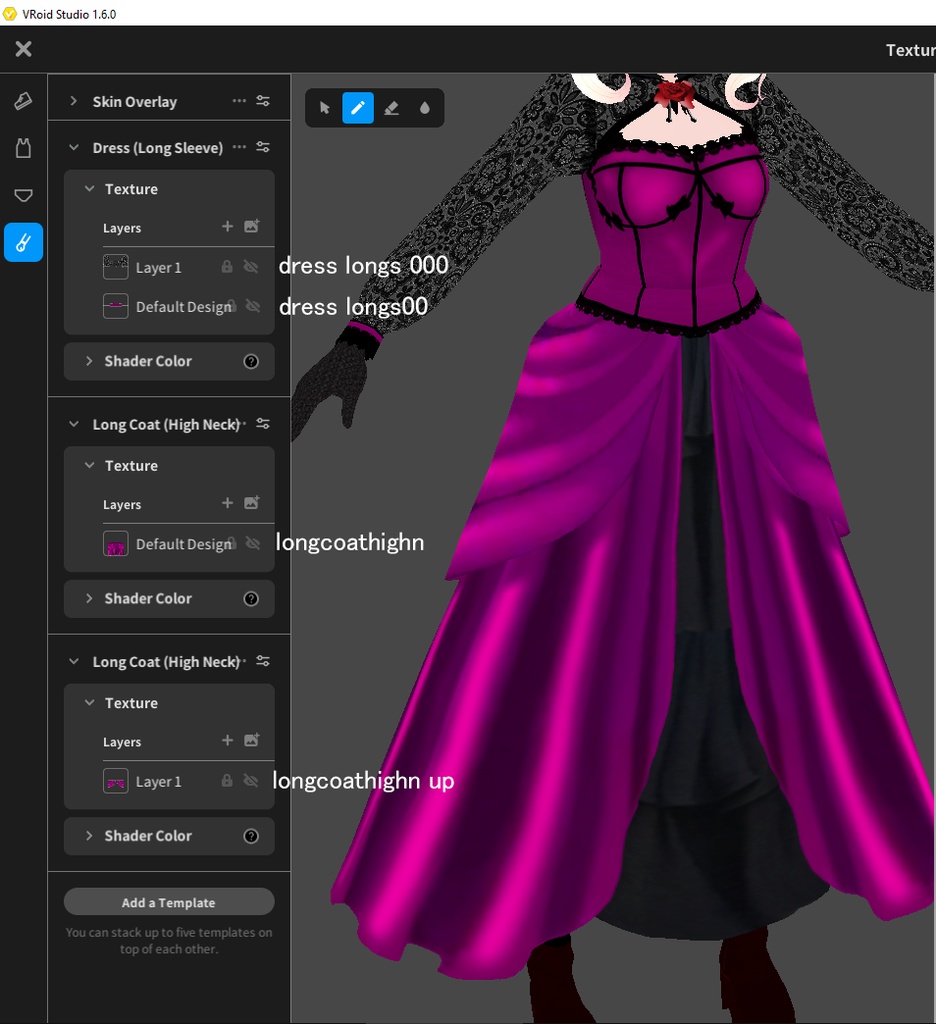
Task: Switch to the Eraser tool
Action: 390,107
